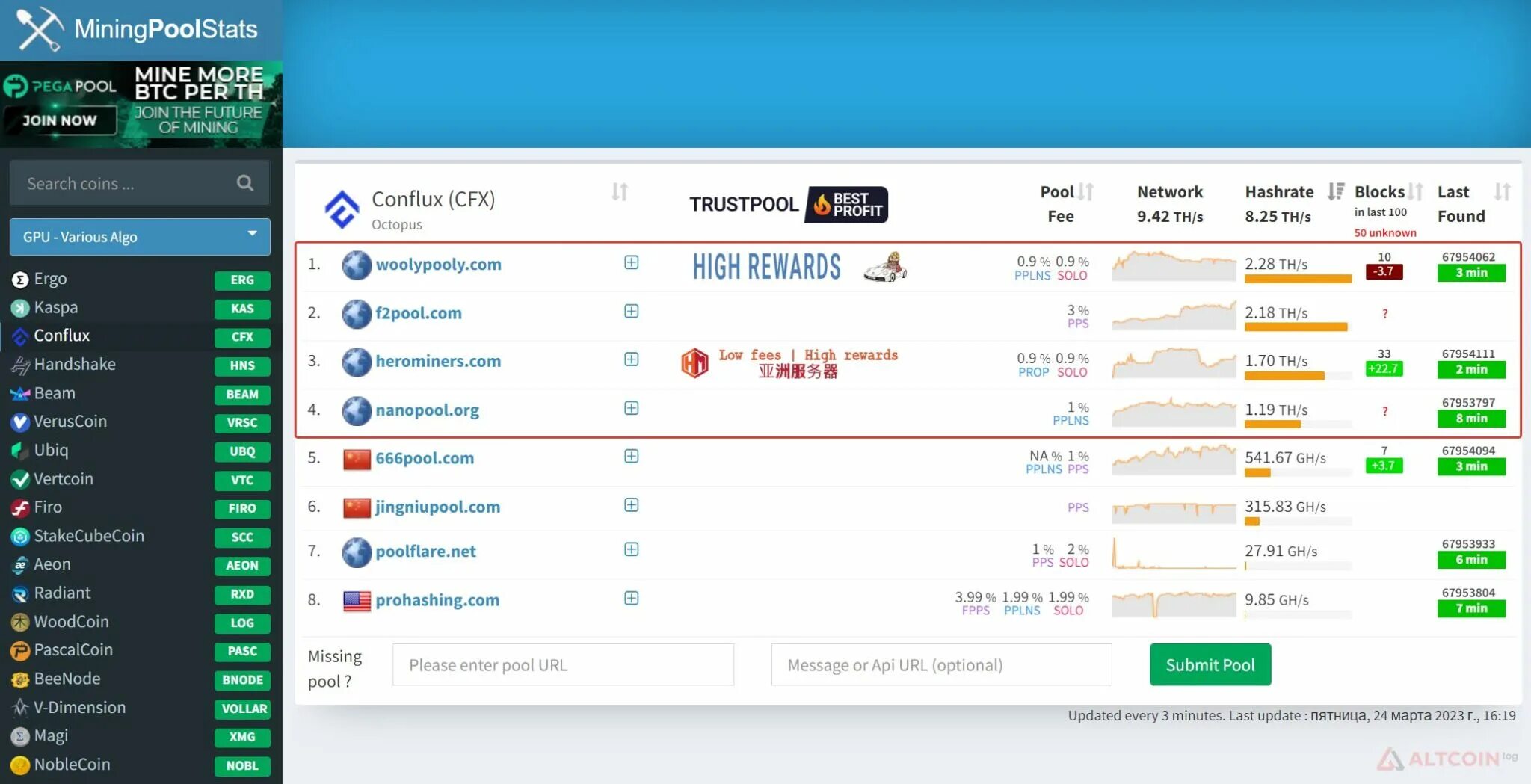The height and width of the screenshot is (784, 1531).
Task: Click the VerusCoin icon
Action: pyautogui.click(x=20, y=422)
